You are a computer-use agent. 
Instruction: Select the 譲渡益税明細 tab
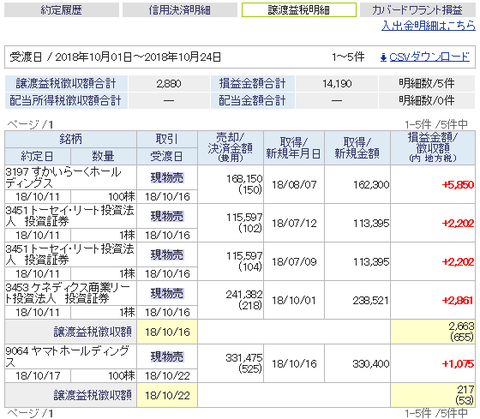click(299, 10)
